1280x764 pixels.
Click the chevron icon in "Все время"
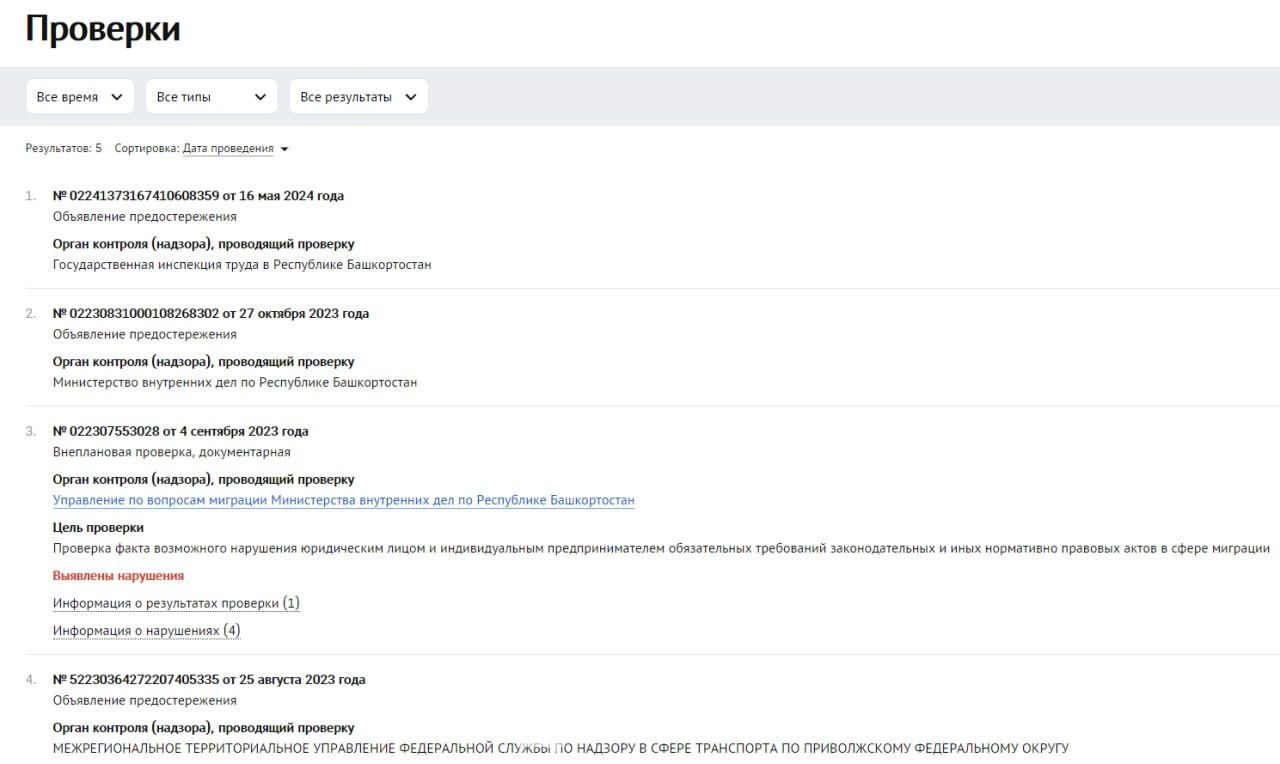point(117,97)
